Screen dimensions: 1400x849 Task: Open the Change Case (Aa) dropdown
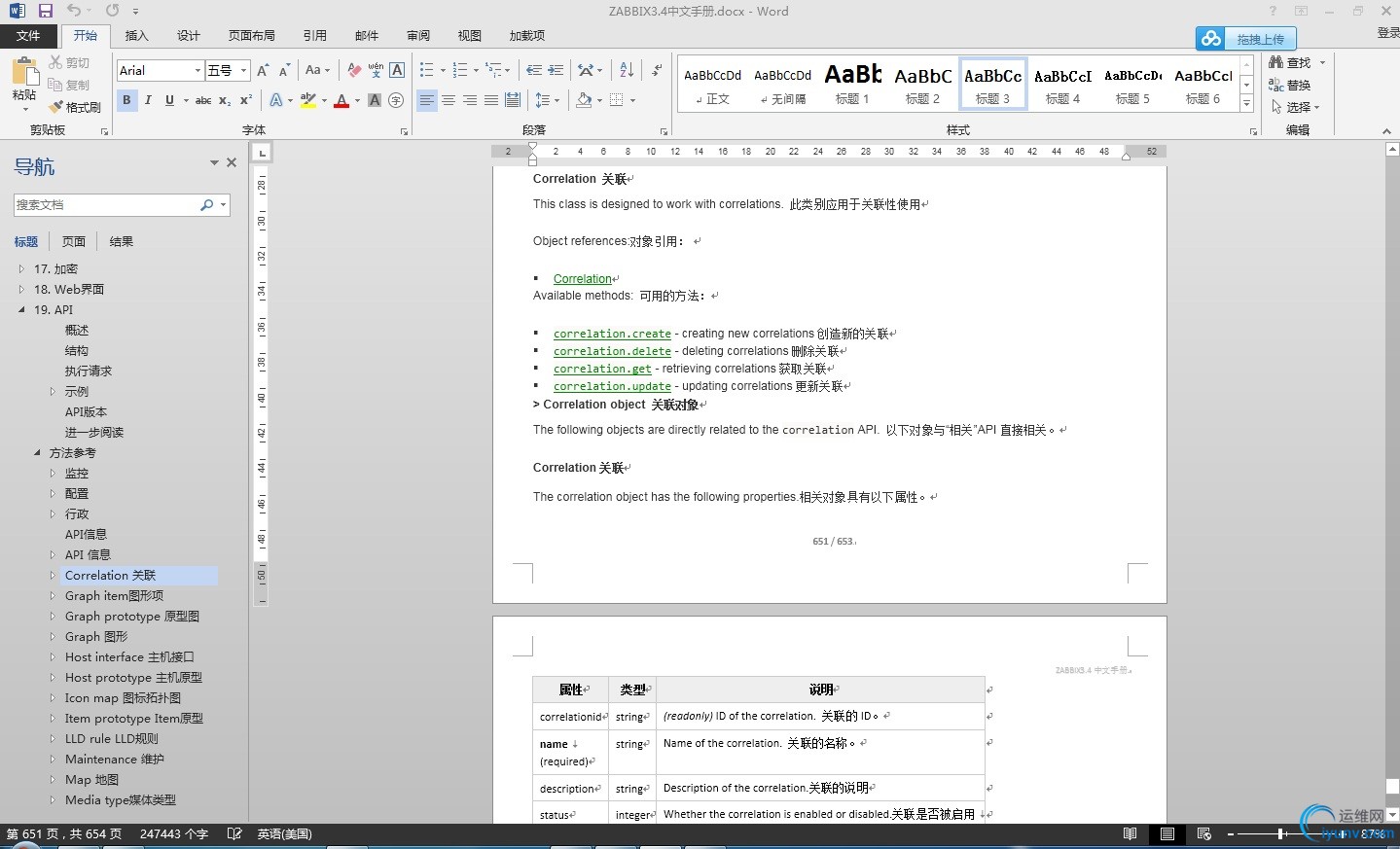coord(317,70)
